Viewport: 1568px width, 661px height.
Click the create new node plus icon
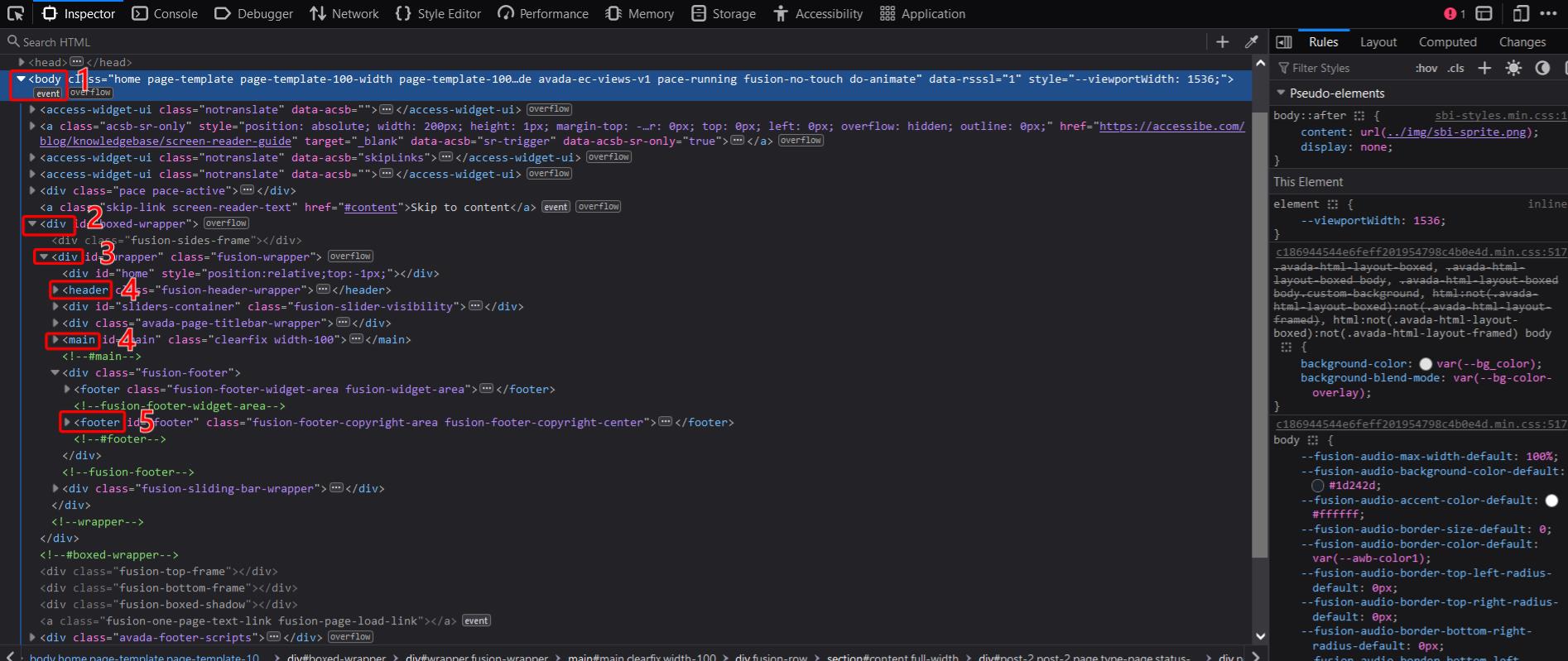coord(1222,42)
